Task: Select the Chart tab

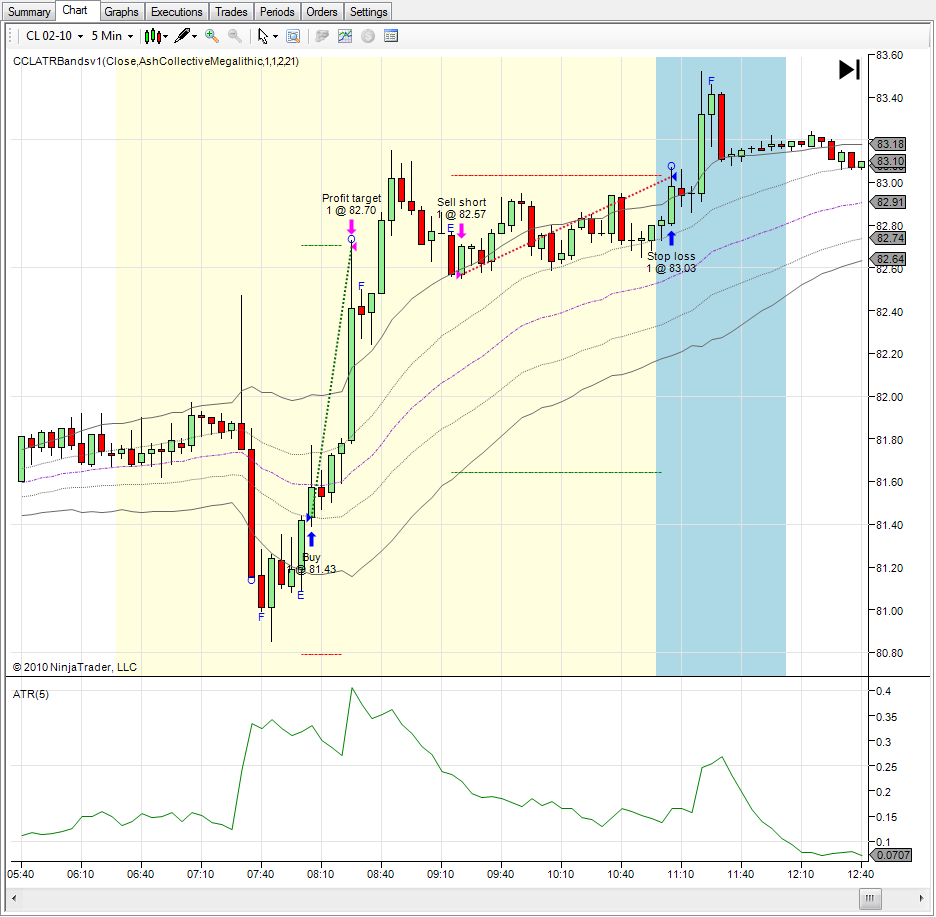Action: click(x=75, y=10)
